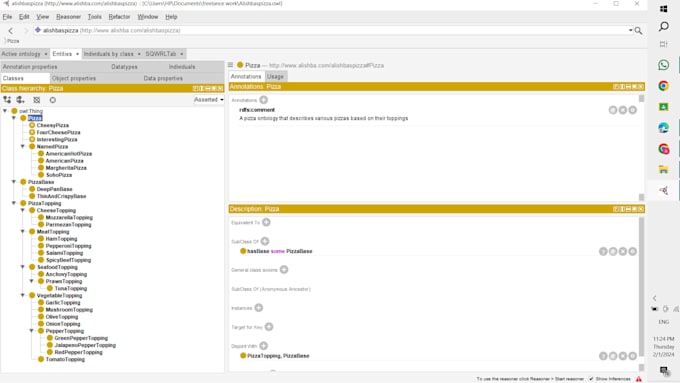Viewport: 680px width, 383px height.
Task: Click the Description panel vertical scrollbar
Action: [x=641, y=286]
